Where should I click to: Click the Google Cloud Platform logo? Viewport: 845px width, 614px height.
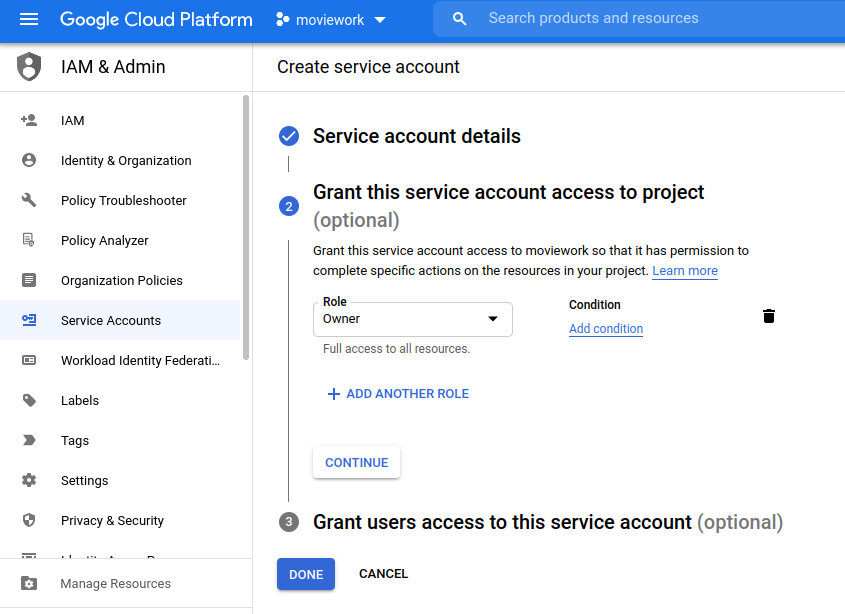156,19
